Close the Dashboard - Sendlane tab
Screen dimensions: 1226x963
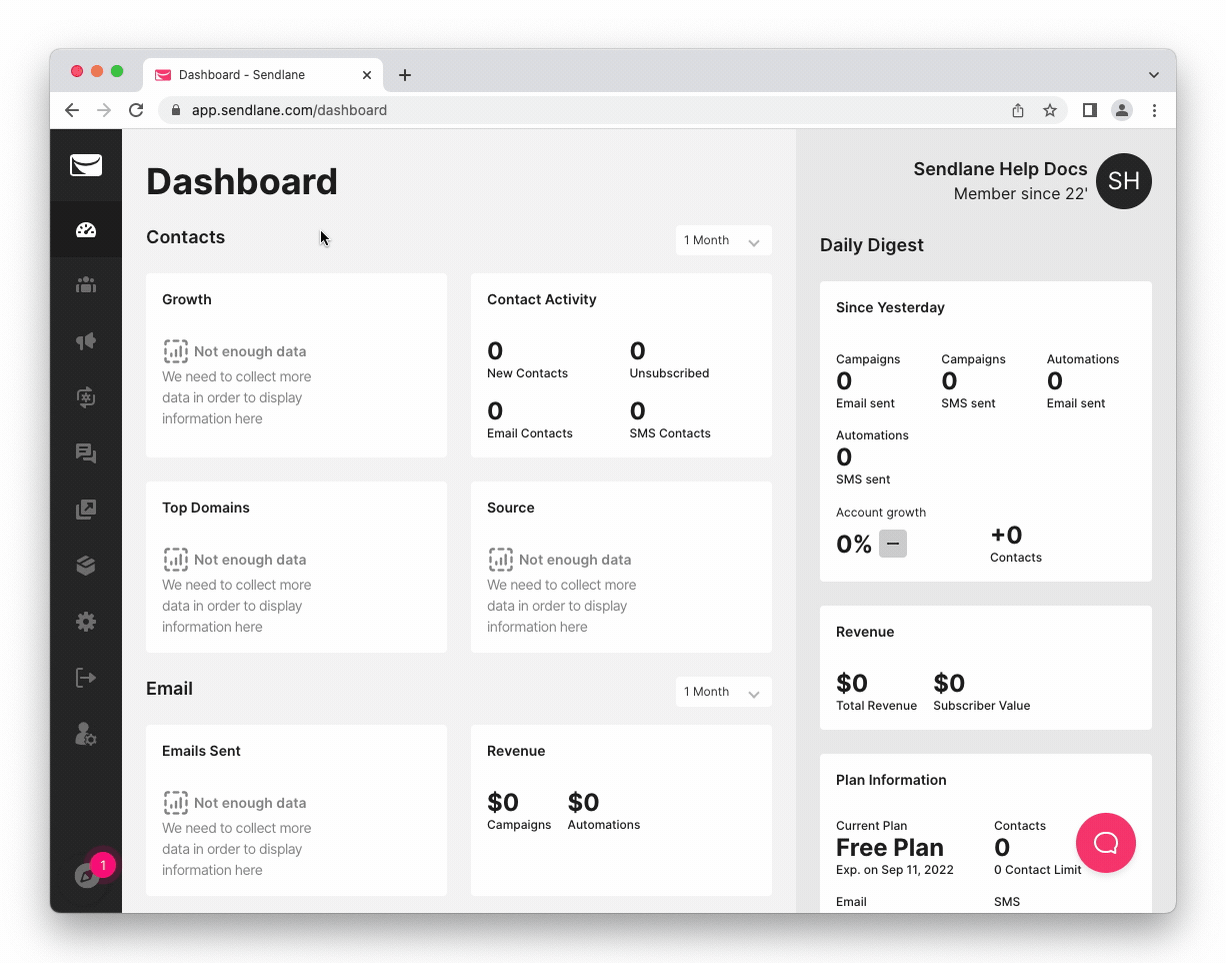coord(367,75)
